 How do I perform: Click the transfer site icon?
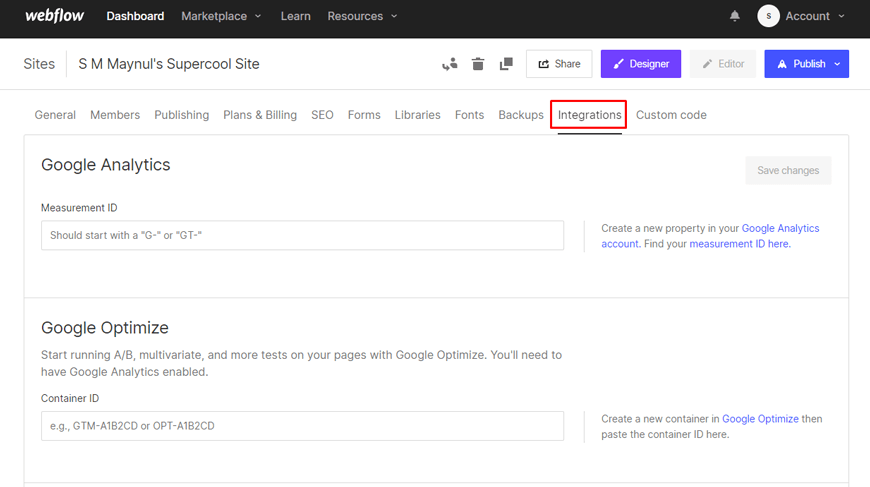click(449, 64)
